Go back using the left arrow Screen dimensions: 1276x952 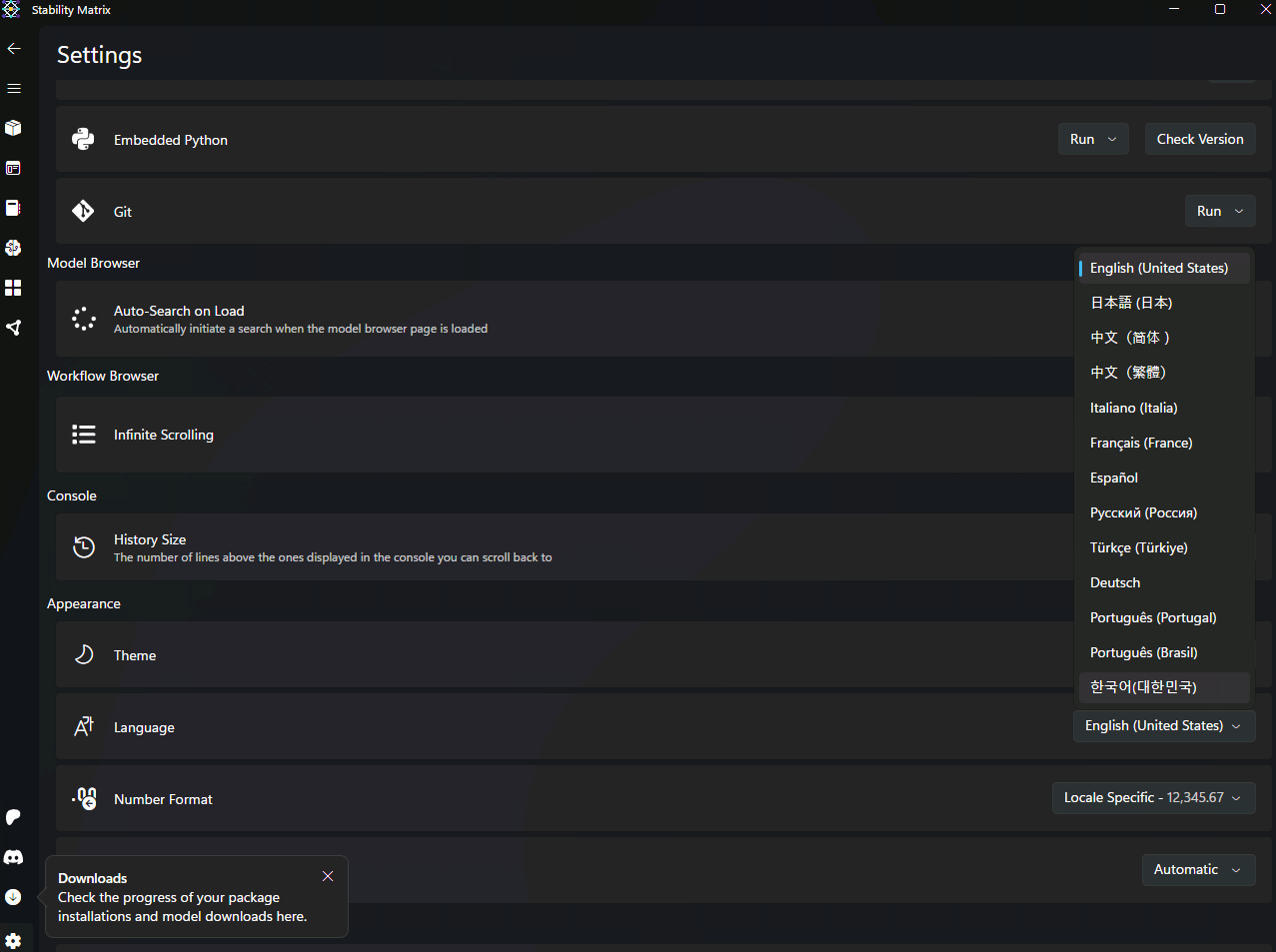tap(14, 48)
